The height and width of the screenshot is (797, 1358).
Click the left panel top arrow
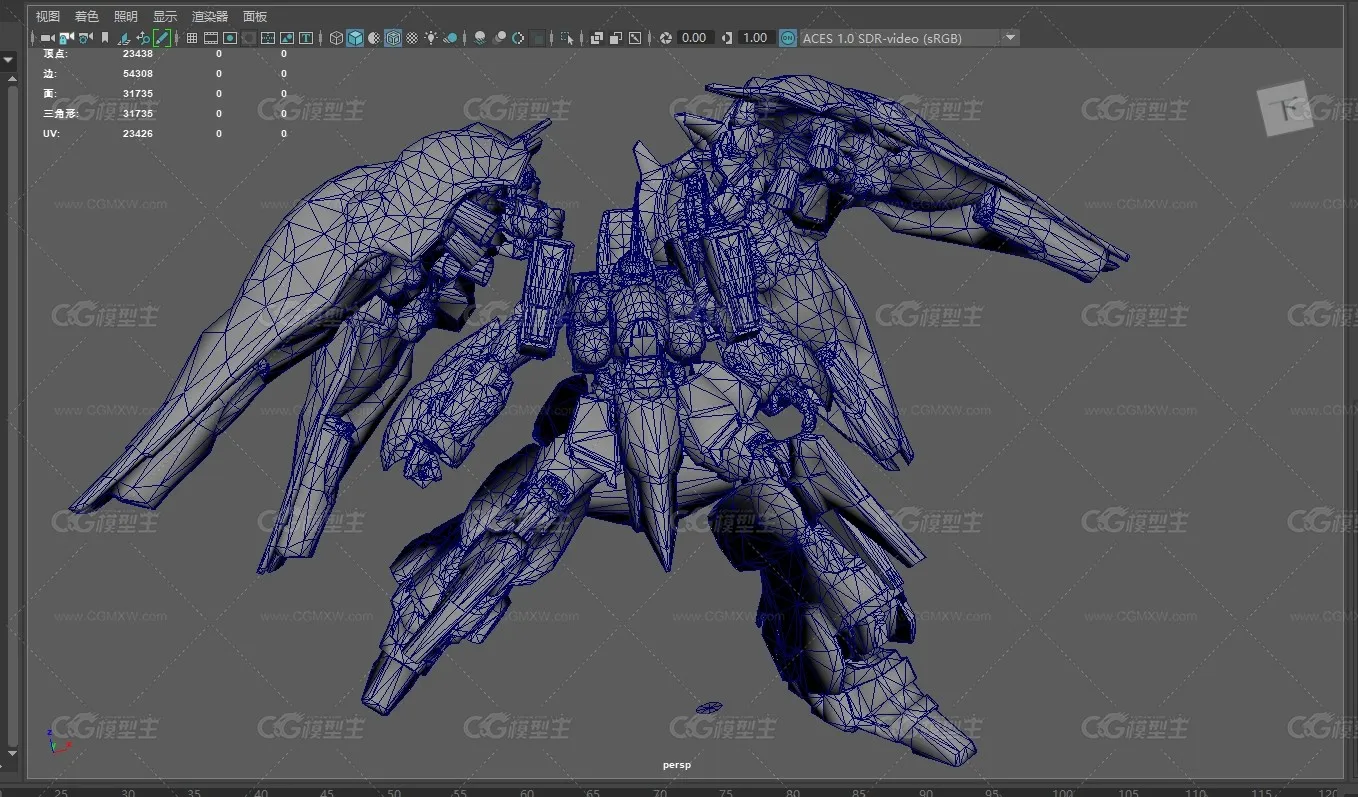[x=9, y=60]
